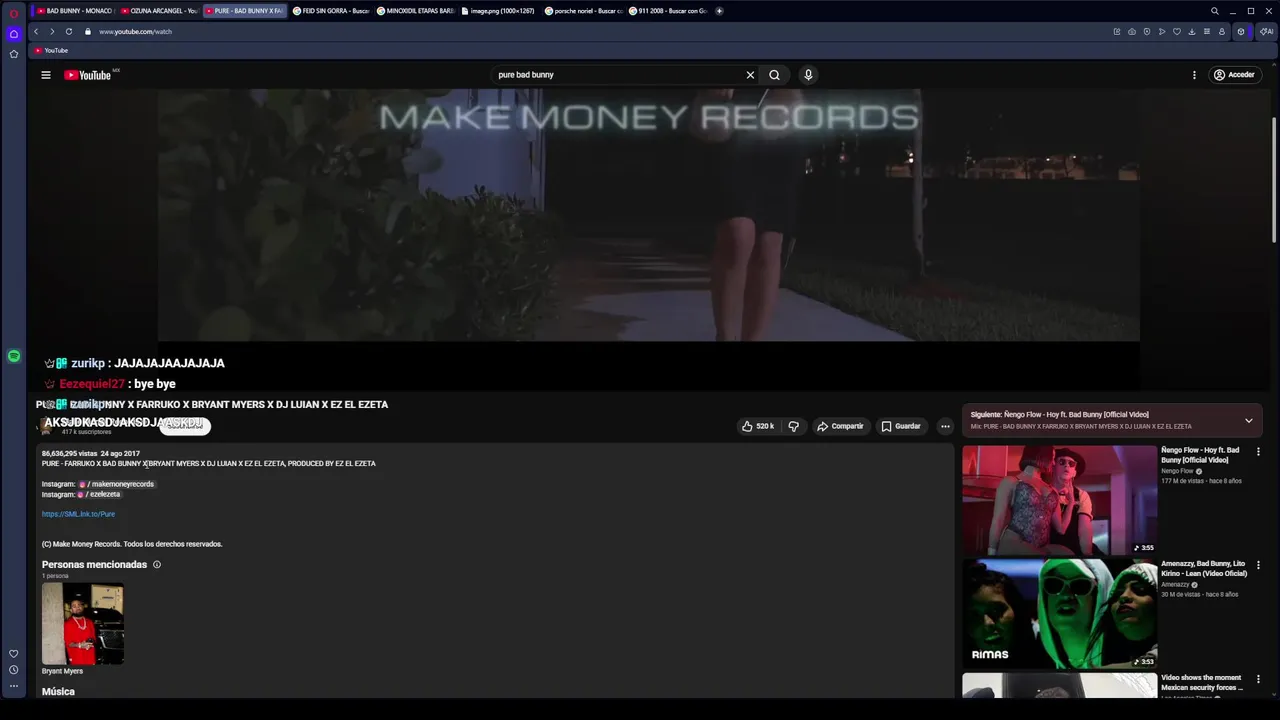Open privacy shield icon in address bar
This screenshot has height=720, width=1280.
click(x=1147, y=32)
